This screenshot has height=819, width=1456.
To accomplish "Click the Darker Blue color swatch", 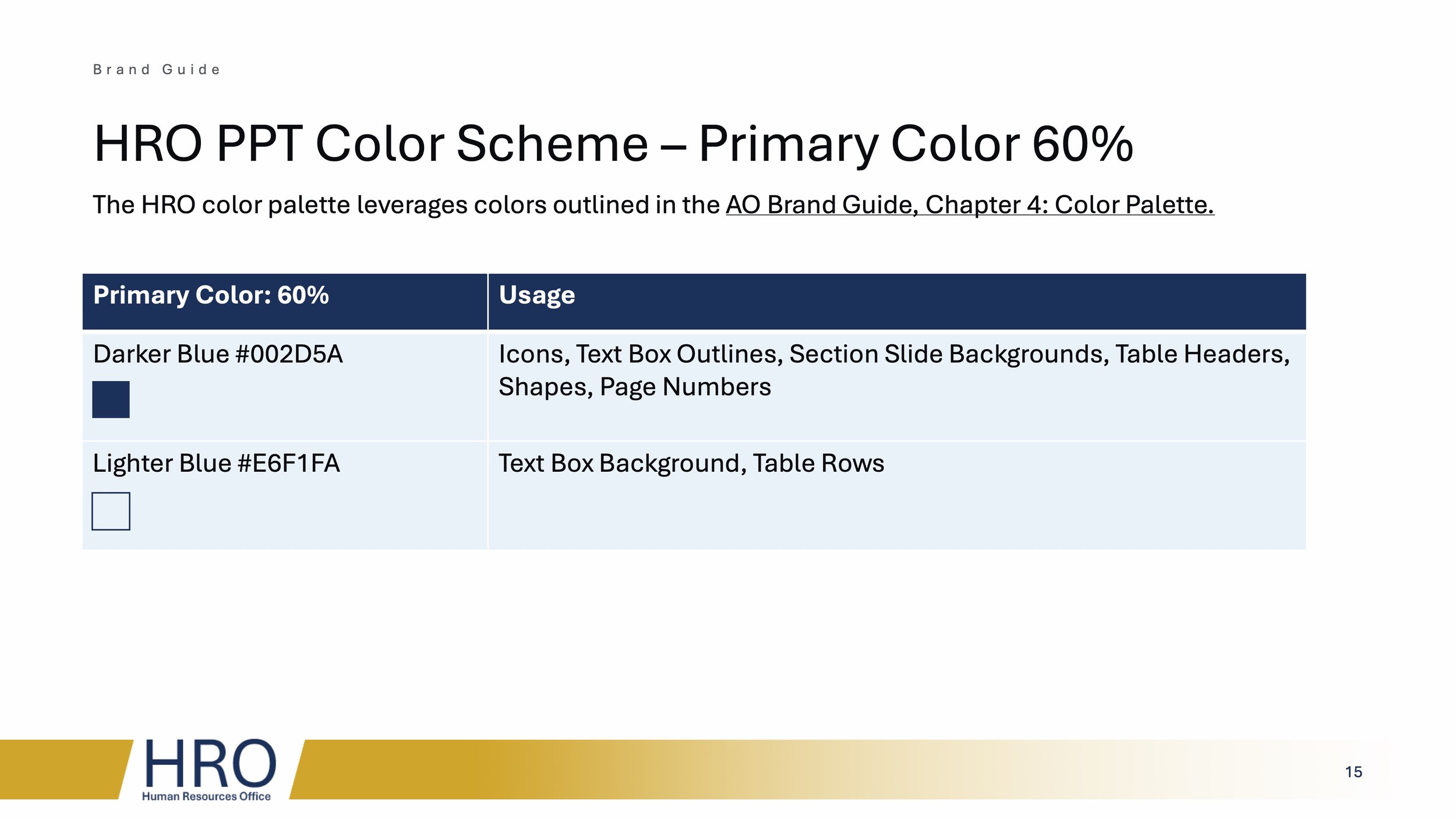I will [x=111, y=400].
